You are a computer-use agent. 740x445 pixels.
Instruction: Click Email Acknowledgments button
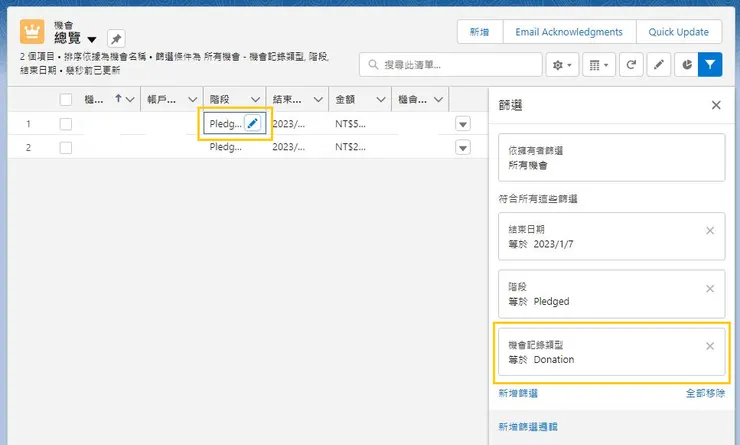pyautogui.click(x=569, y=32)
